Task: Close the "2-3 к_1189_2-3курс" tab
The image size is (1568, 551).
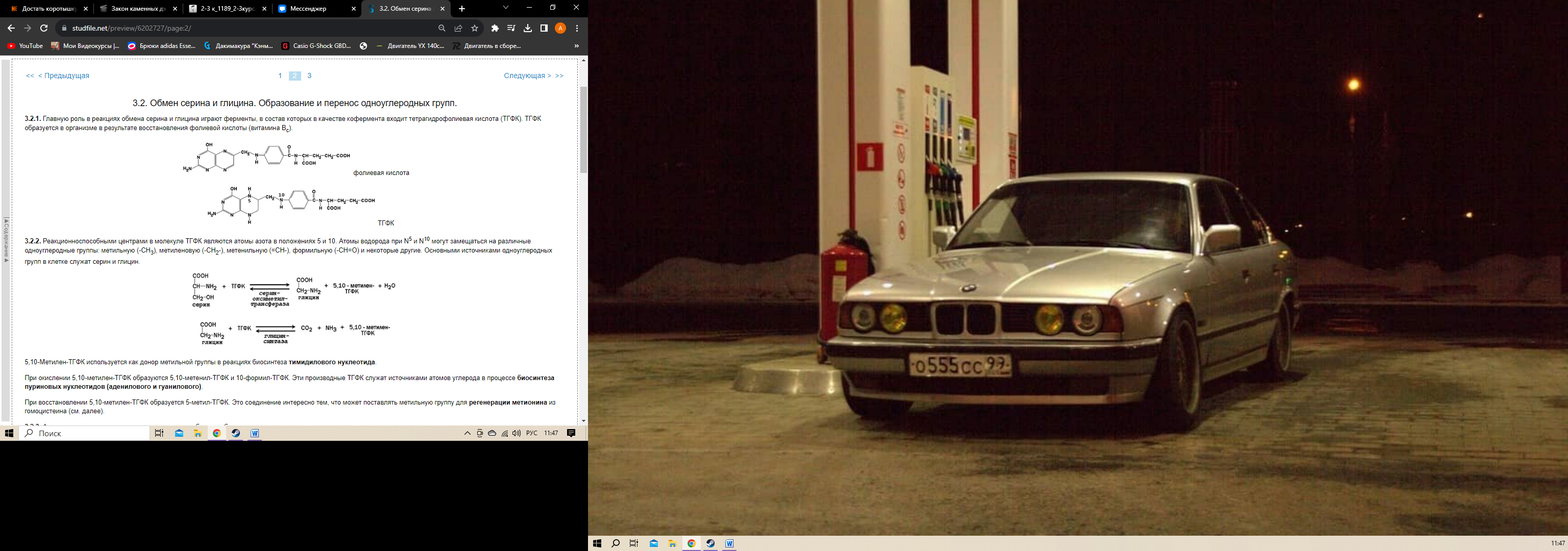Action: pos(264,9)
